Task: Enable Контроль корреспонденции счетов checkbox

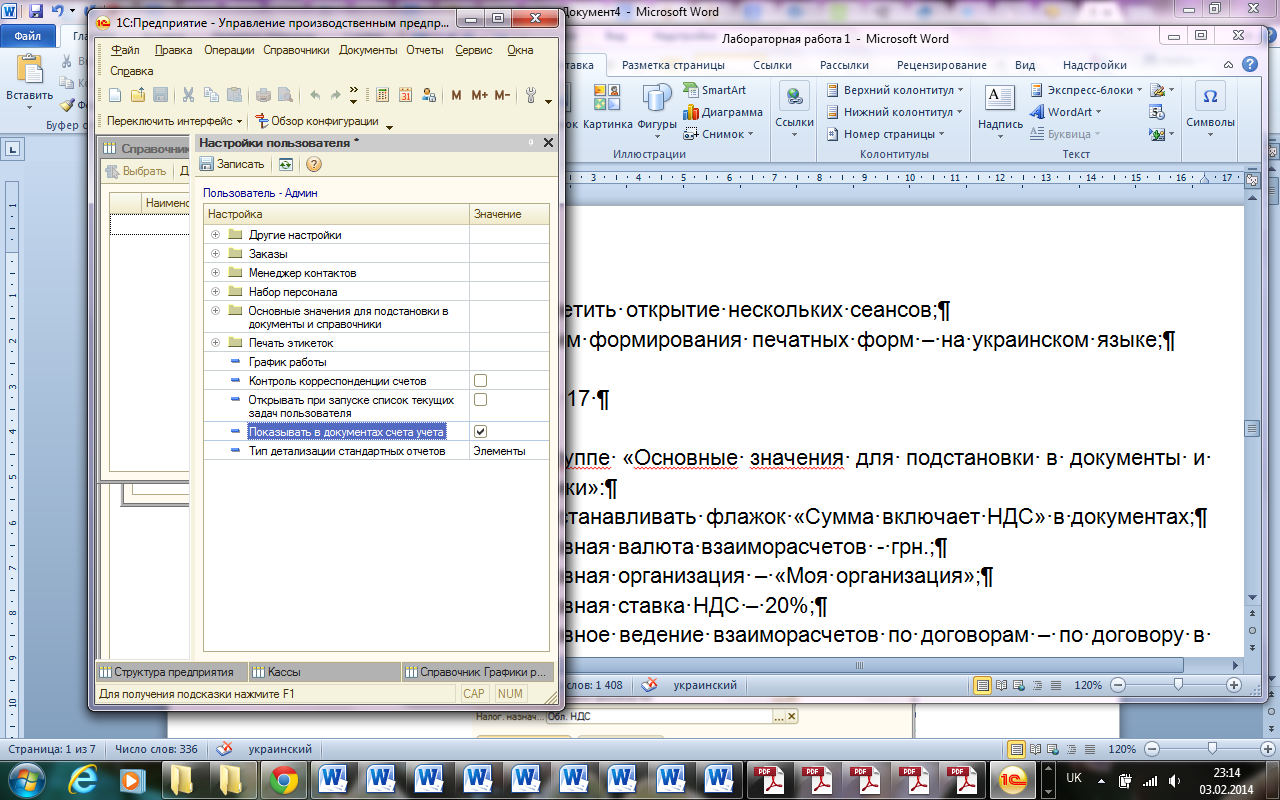Action: click(x=480, y=381)
